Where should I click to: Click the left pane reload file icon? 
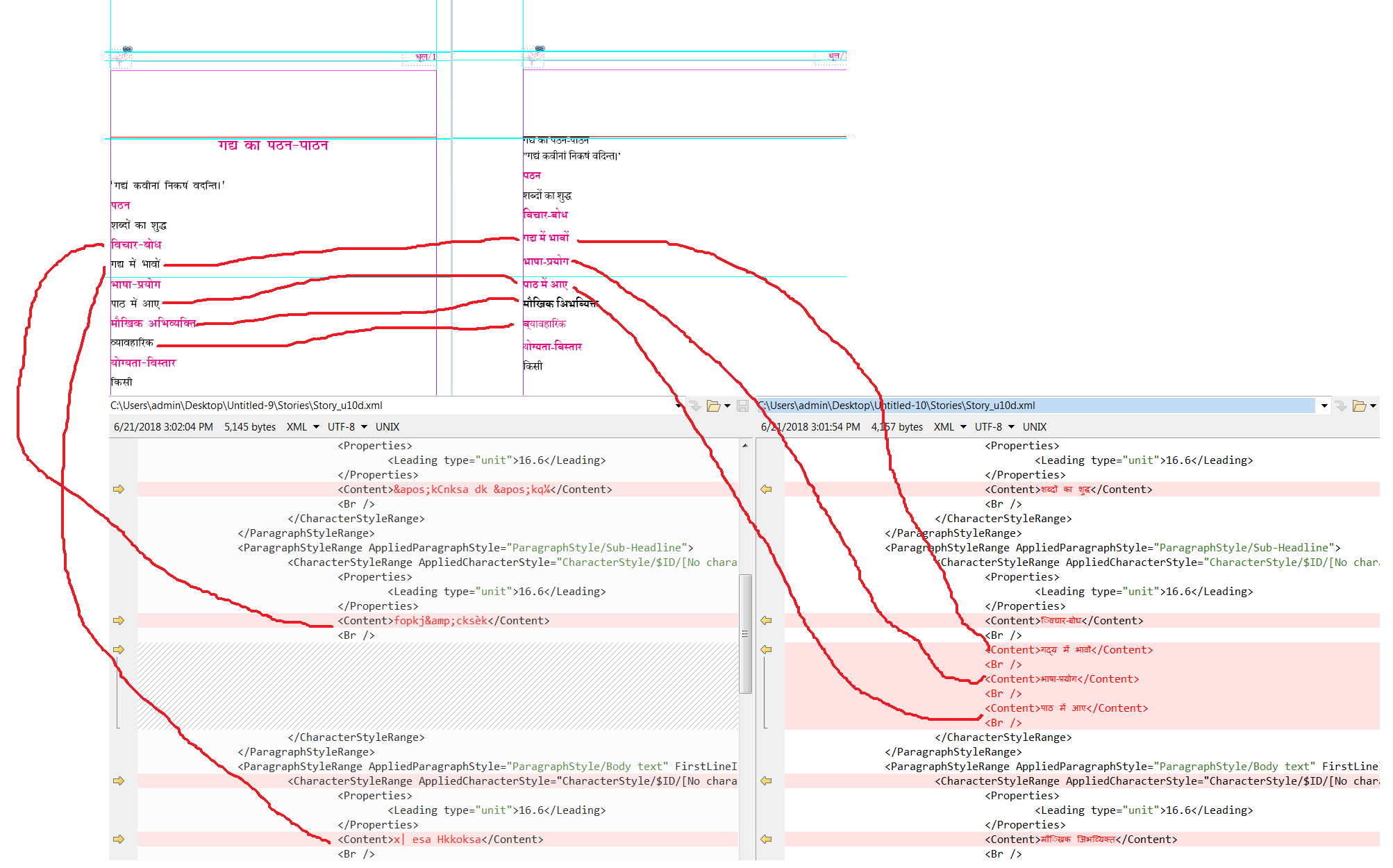point(694,406)
